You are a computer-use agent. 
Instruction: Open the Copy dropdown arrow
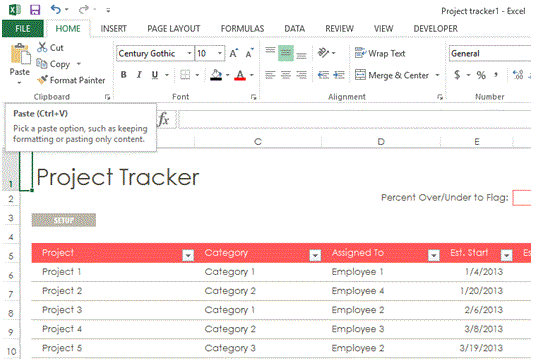[x=79, y=64]
